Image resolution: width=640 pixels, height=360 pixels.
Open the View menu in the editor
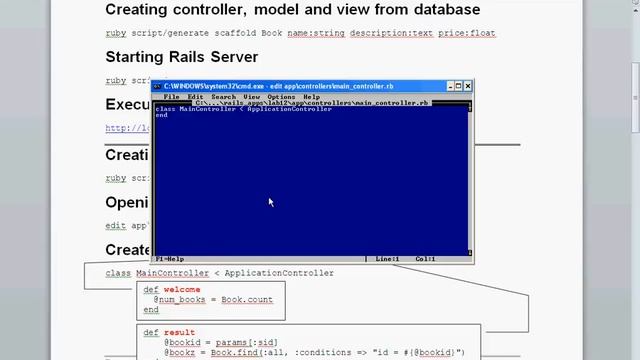(251, 97)
